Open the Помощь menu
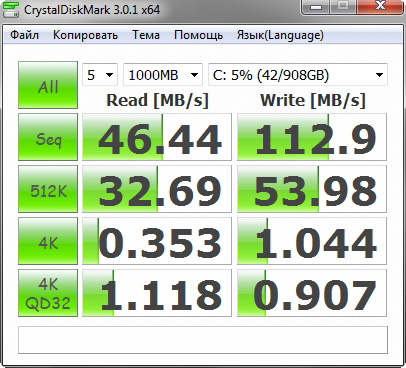Screen dimensions: 406x368 198,35
